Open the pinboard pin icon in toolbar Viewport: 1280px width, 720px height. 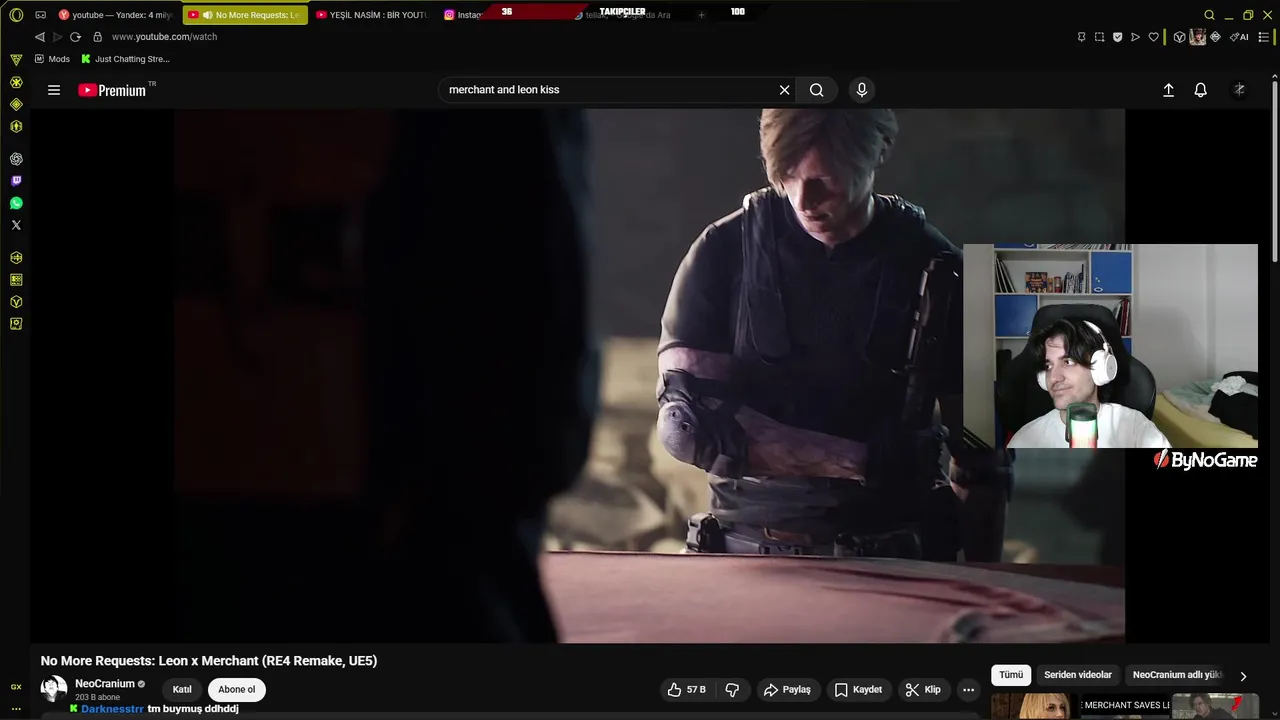coord(1081,37)
